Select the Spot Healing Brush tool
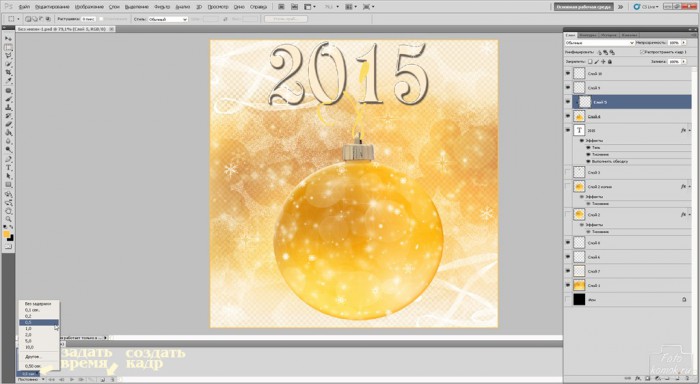Screen dimensions: 700x384 [x=8, y=91]
